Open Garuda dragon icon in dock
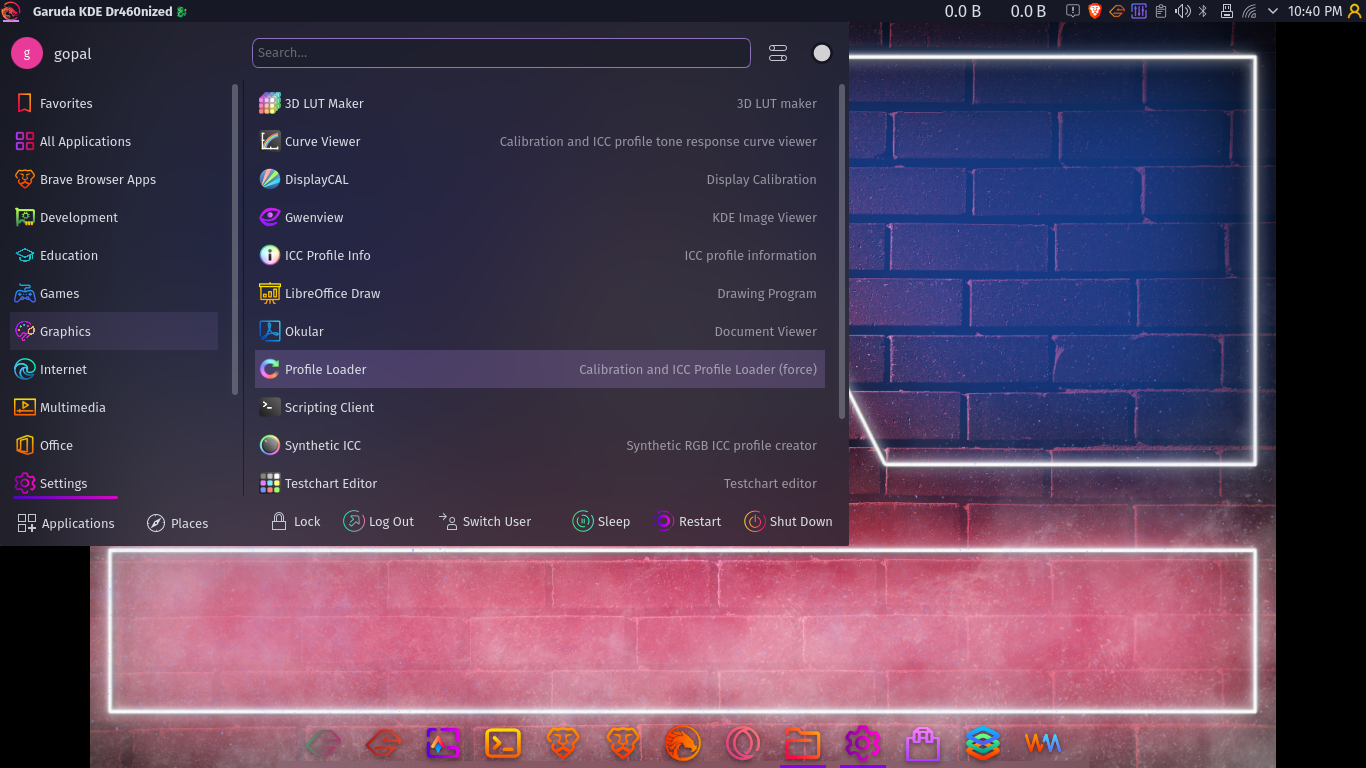The width and height of the screenshot is (1366, 768). point(683,743)
